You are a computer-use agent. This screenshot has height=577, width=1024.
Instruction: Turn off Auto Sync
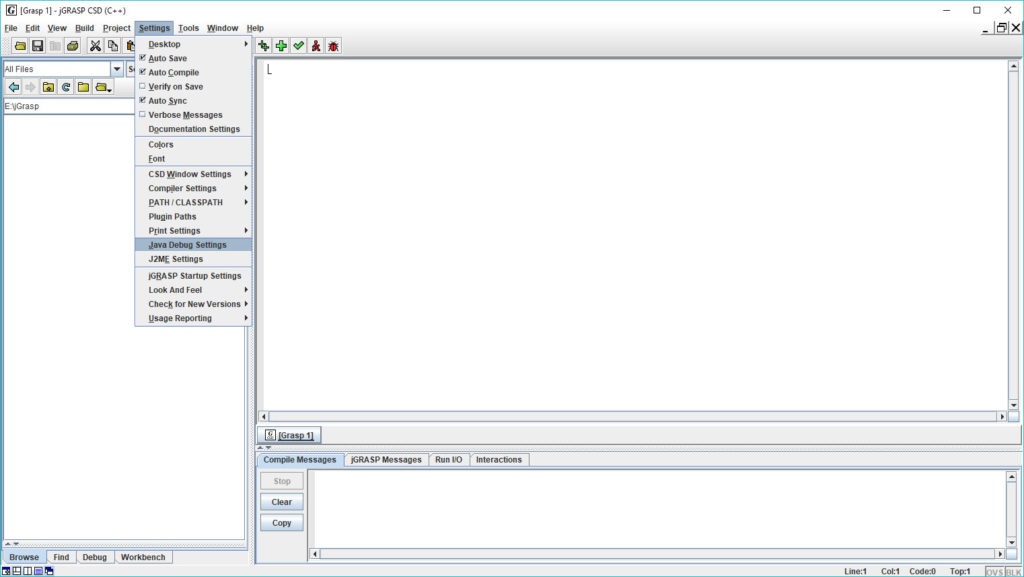click(142, 100)
